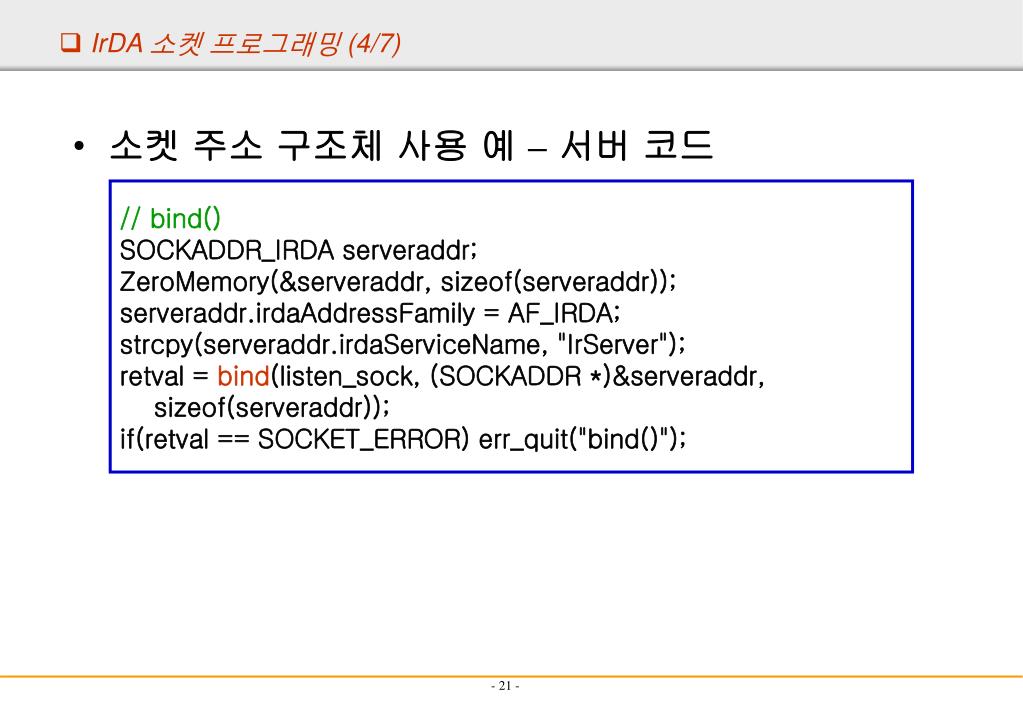Click the page number "- 21 -"
This screenshot has height=708, width=1023.
point(505,686)
